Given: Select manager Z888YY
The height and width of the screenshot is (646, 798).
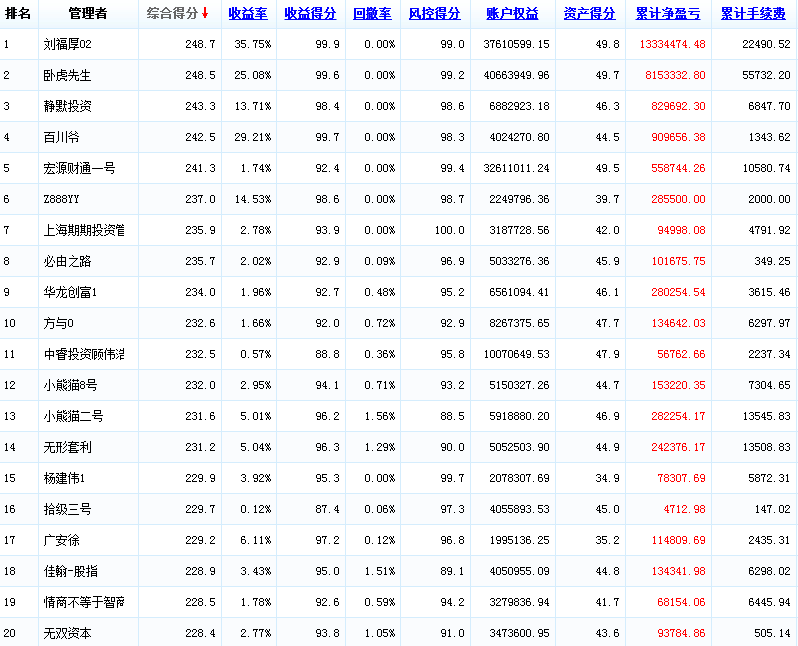Looking at the screenshot, I should pyautogui.click(x=62, y=199).
